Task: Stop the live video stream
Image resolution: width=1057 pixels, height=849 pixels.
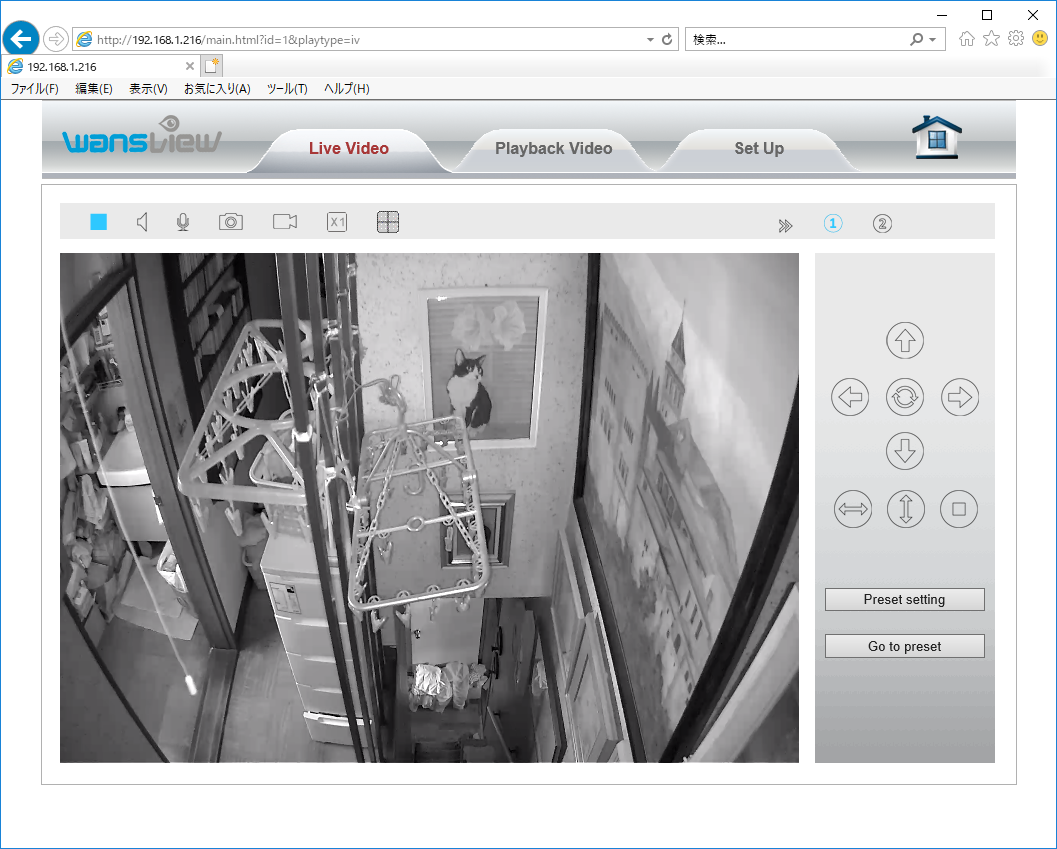Action: tap(98, 222)
